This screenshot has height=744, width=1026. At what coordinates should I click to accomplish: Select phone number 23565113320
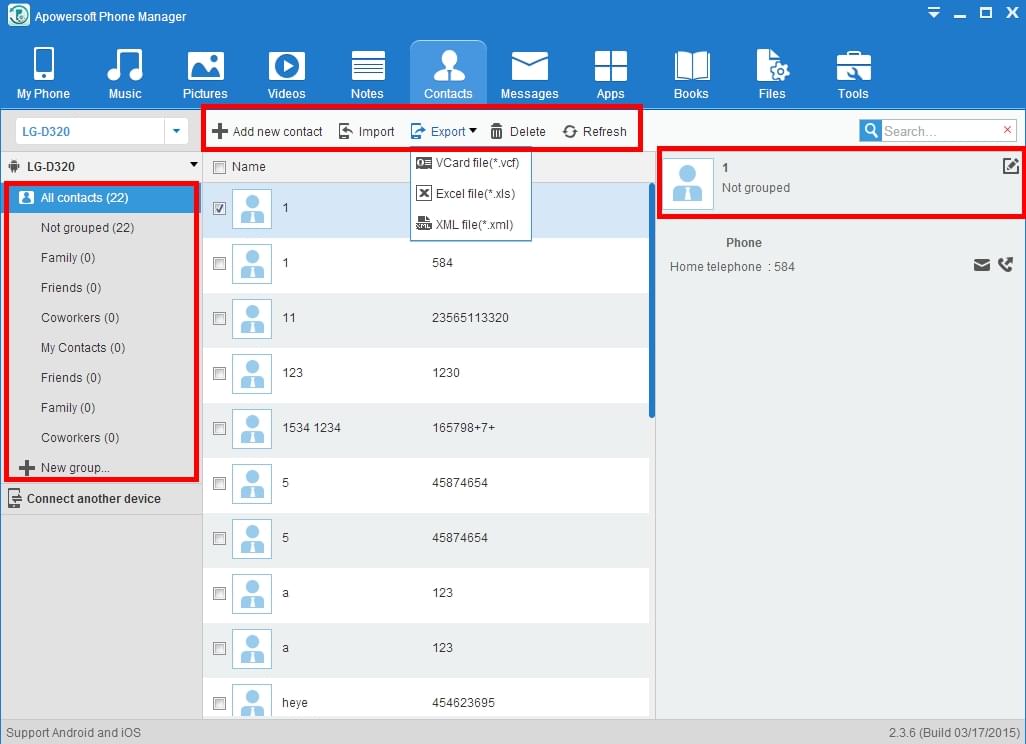pos(470,318)
